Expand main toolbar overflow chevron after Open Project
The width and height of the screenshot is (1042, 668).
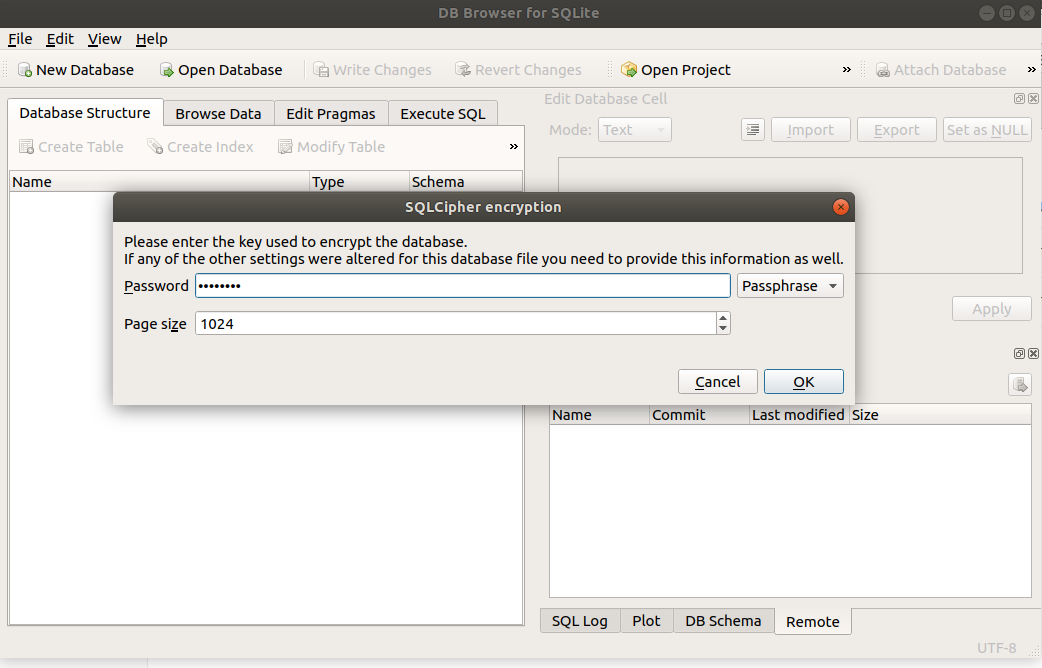point(847,69)
